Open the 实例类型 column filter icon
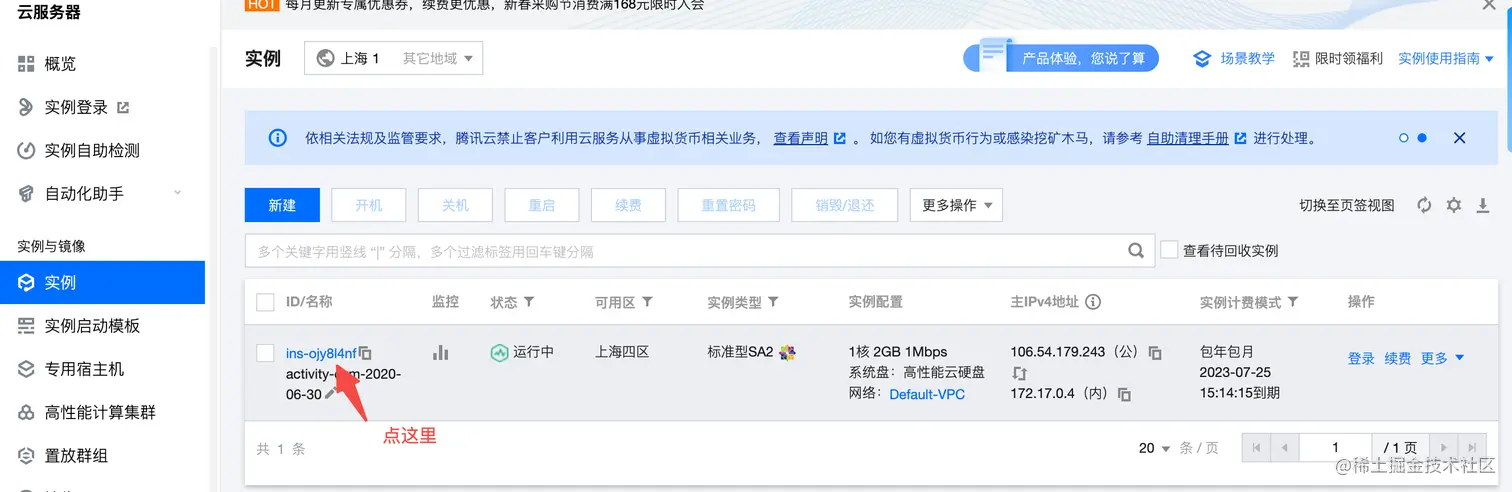1512x492 pixels. [x=773, y=302]
